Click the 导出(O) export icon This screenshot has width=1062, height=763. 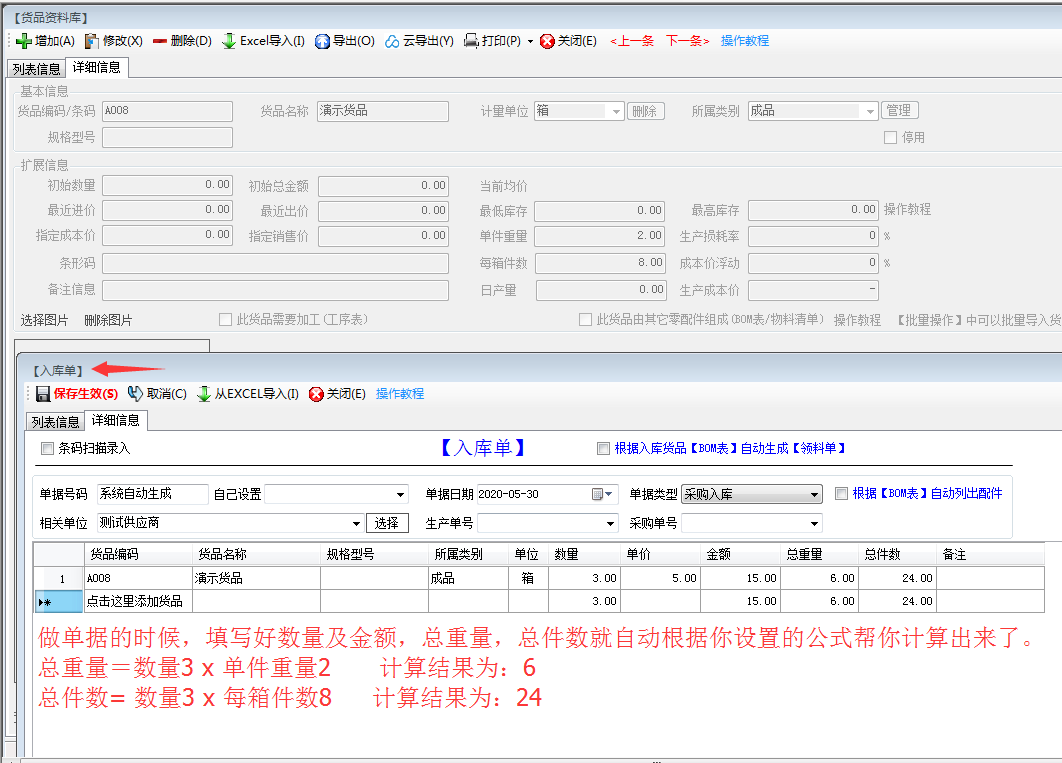pos(322,41)
